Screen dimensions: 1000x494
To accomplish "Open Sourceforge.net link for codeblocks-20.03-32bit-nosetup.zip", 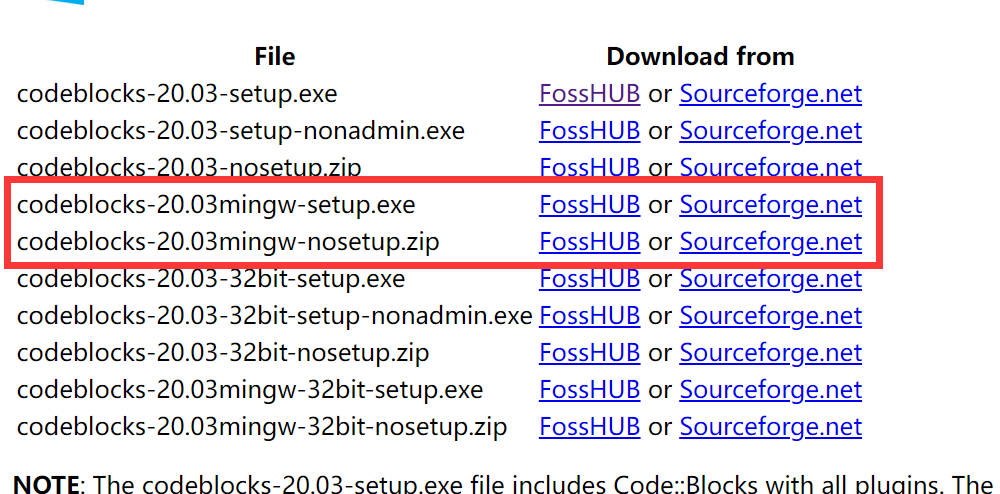I will [x=770, y=352].
